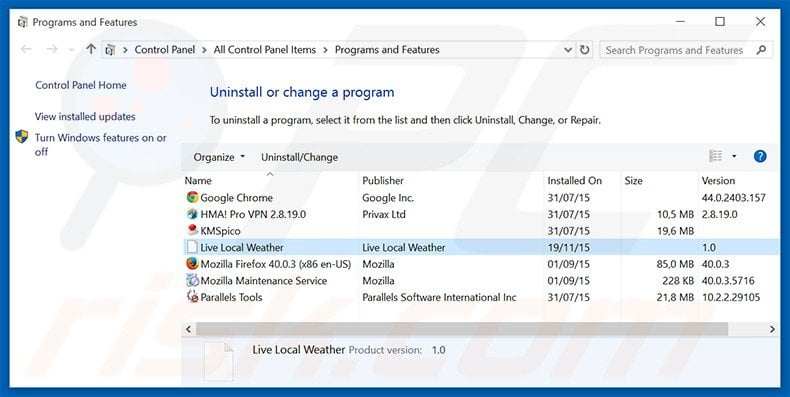
Task: Click the Uninstall/Change button
Action: click(299, 157)
